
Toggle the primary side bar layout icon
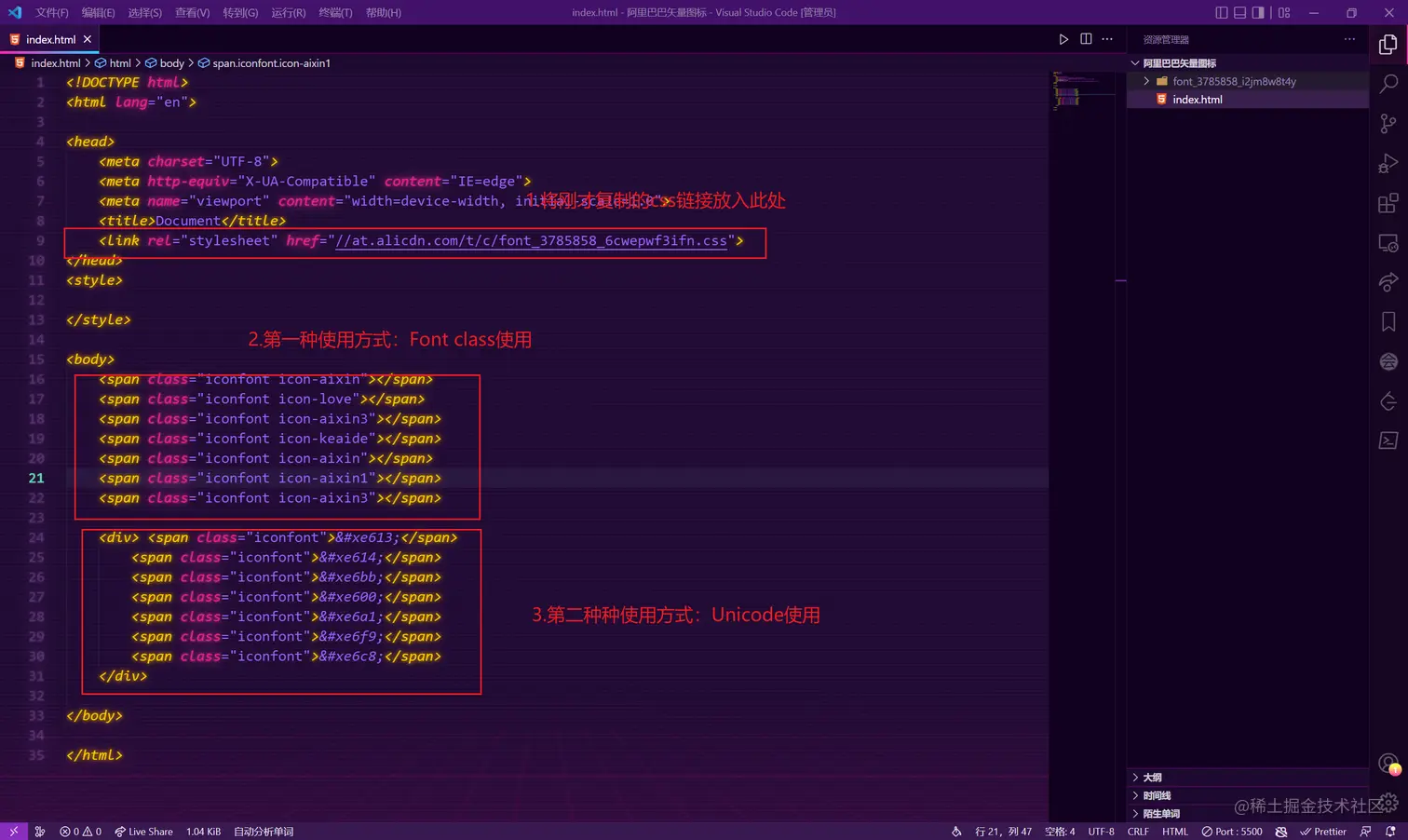pos(1222,12)
